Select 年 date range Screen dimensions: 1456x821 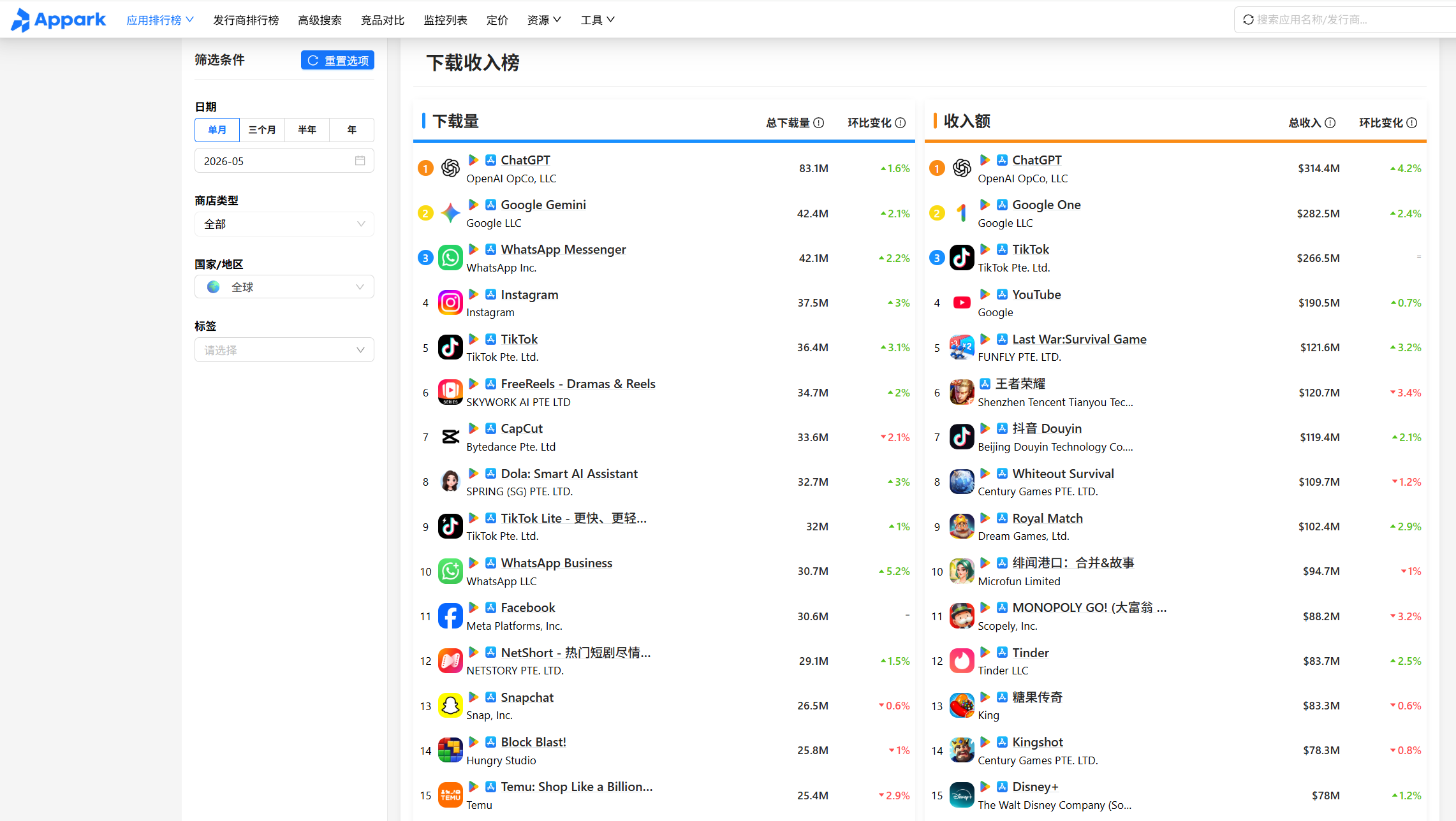pos(352,130)
